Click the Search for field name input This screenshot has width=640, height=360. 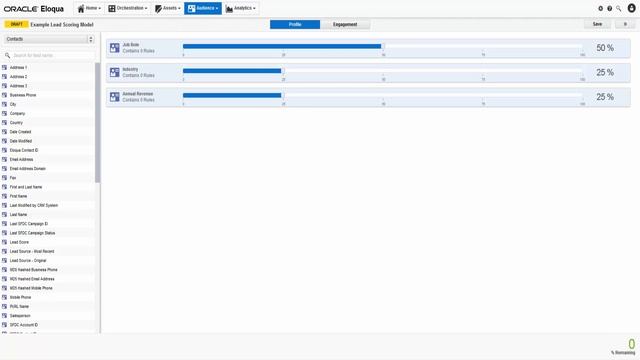(49, 55)
